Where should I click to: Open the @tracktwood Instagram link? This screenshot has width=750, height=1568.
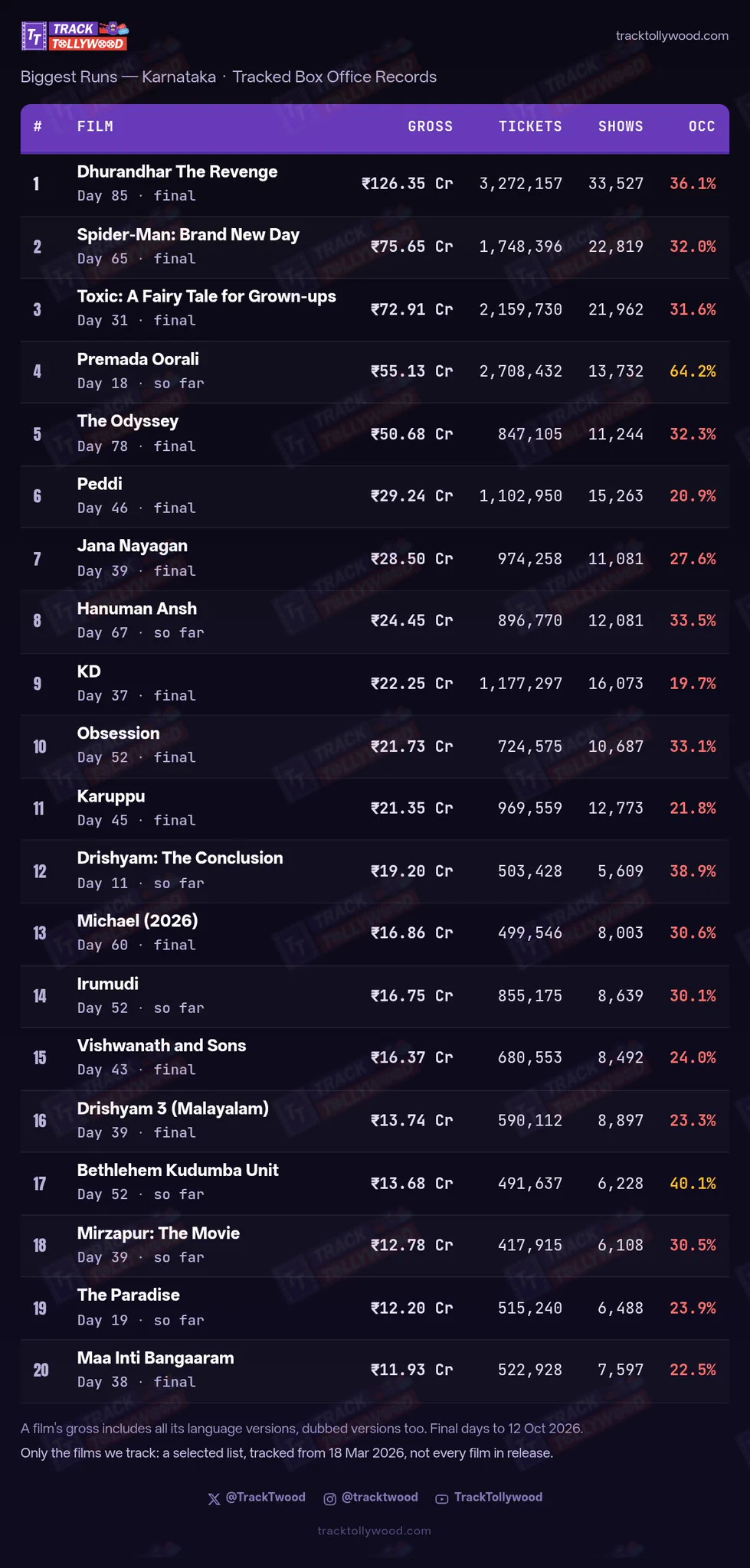coord(379,1497)
